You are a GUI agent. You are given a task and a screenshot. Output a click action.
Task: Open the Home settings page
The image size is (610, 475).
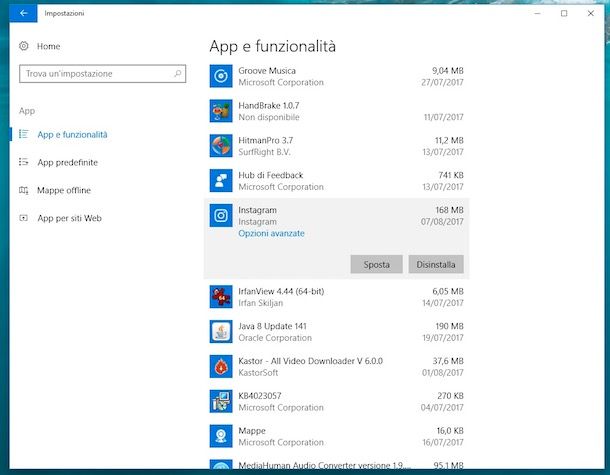click(48, 46)
